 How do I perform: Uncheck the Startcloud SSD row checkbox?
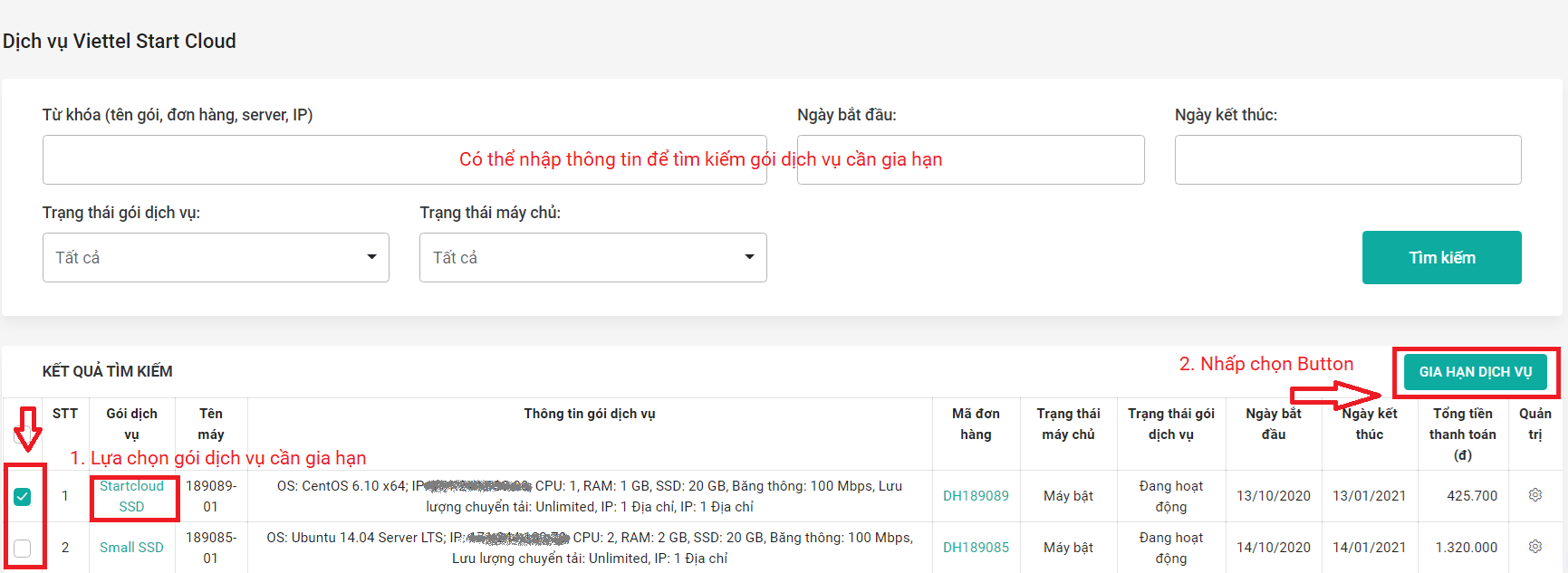pyautogui.click(x=23, y=496)
